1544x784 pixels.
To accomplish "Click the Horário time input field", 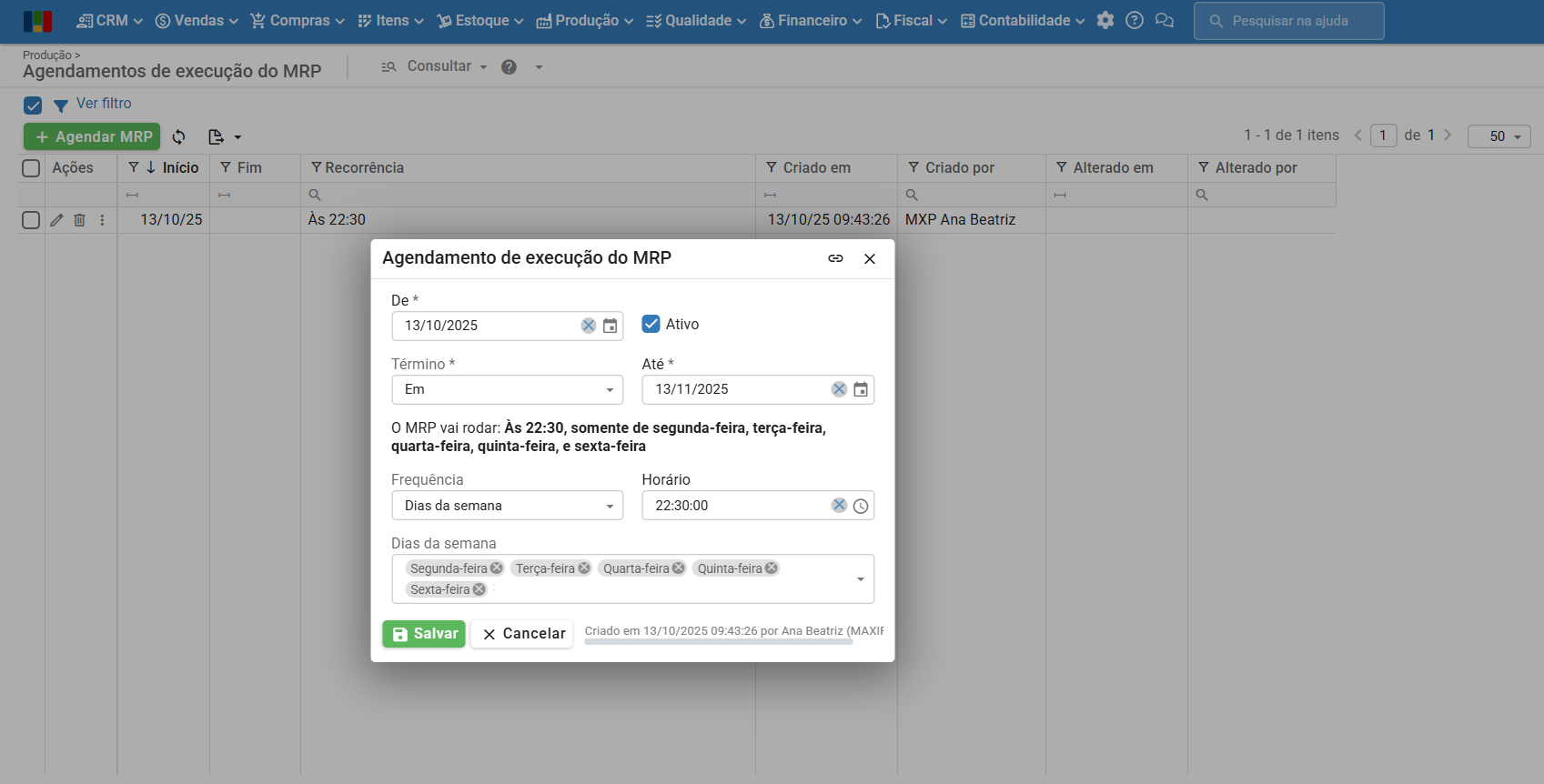I will click(x=758, y=506).
